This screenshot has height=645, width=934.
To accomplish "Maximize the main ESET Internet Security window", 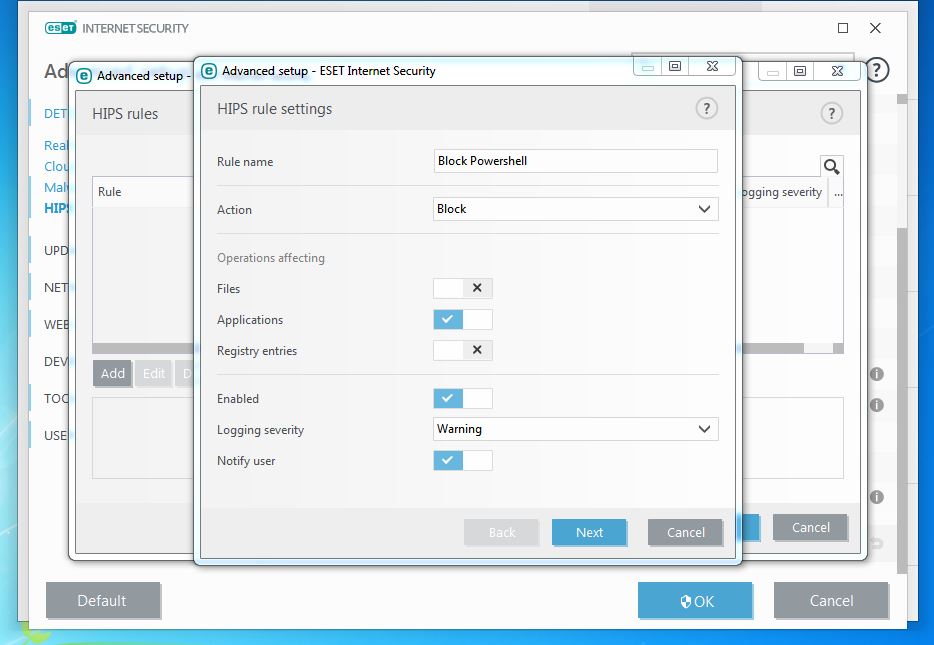I will [843, 28].
